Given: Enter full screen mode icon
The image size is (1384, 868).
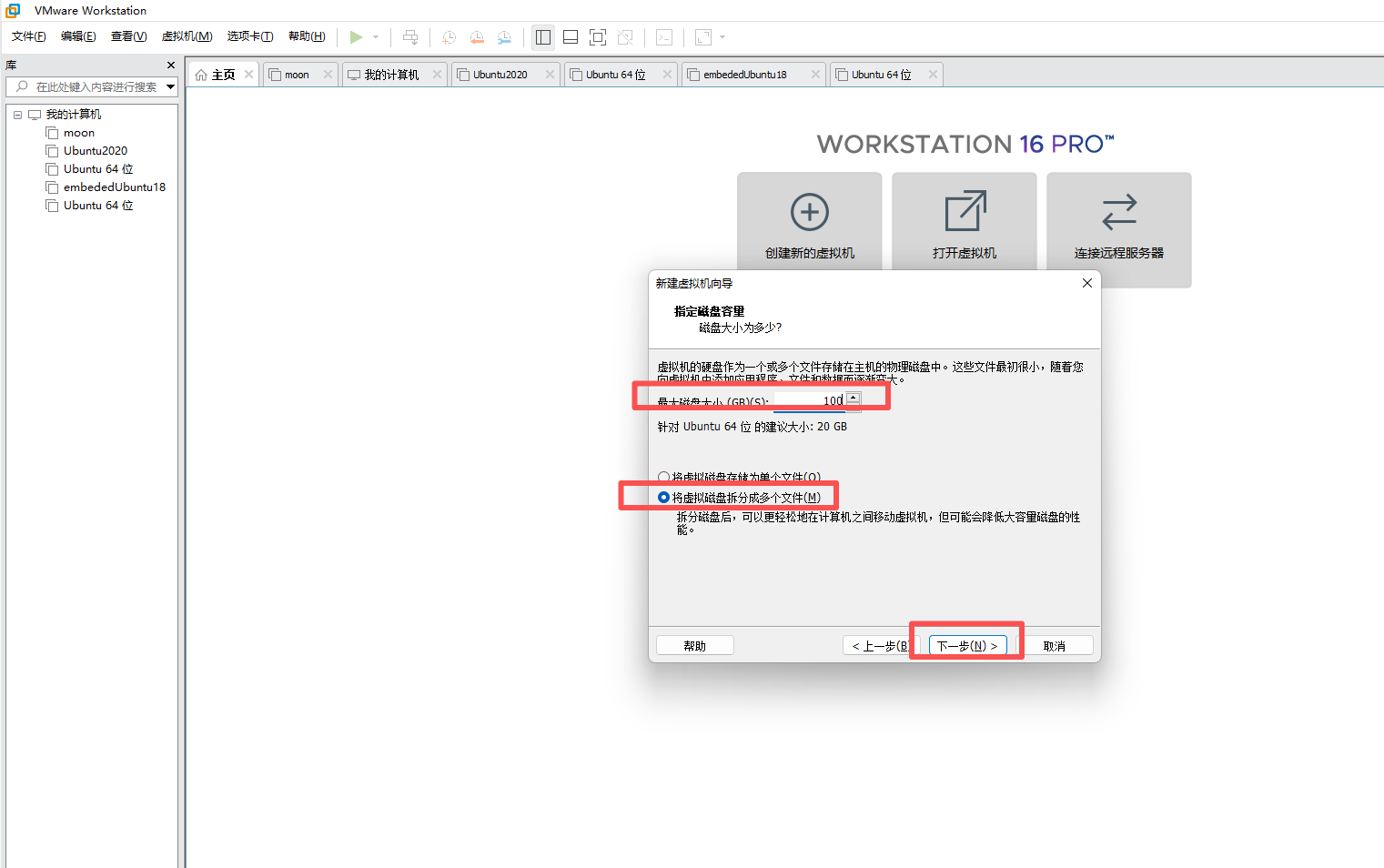Looking at the screenshot, I should point(598,37).
